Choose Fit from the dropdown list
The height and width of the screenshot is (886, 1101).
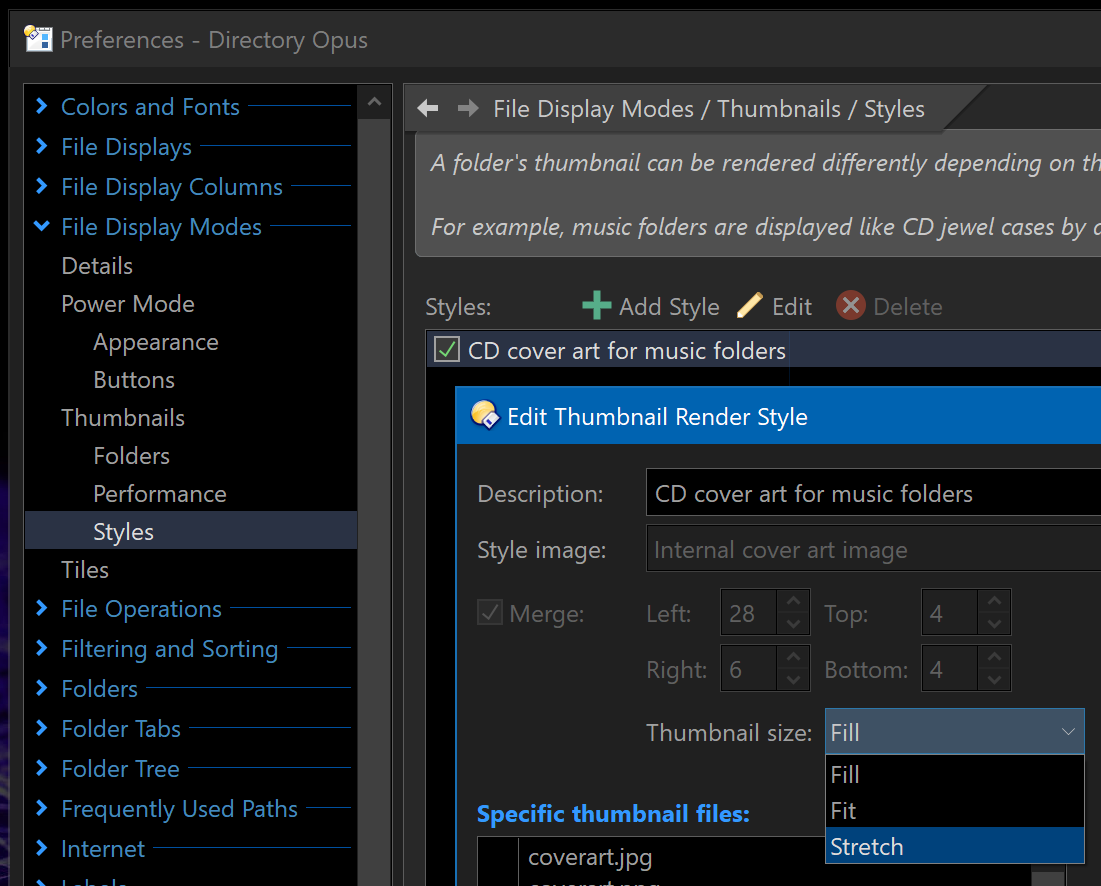pyautogui.click(x=954, y=810)
